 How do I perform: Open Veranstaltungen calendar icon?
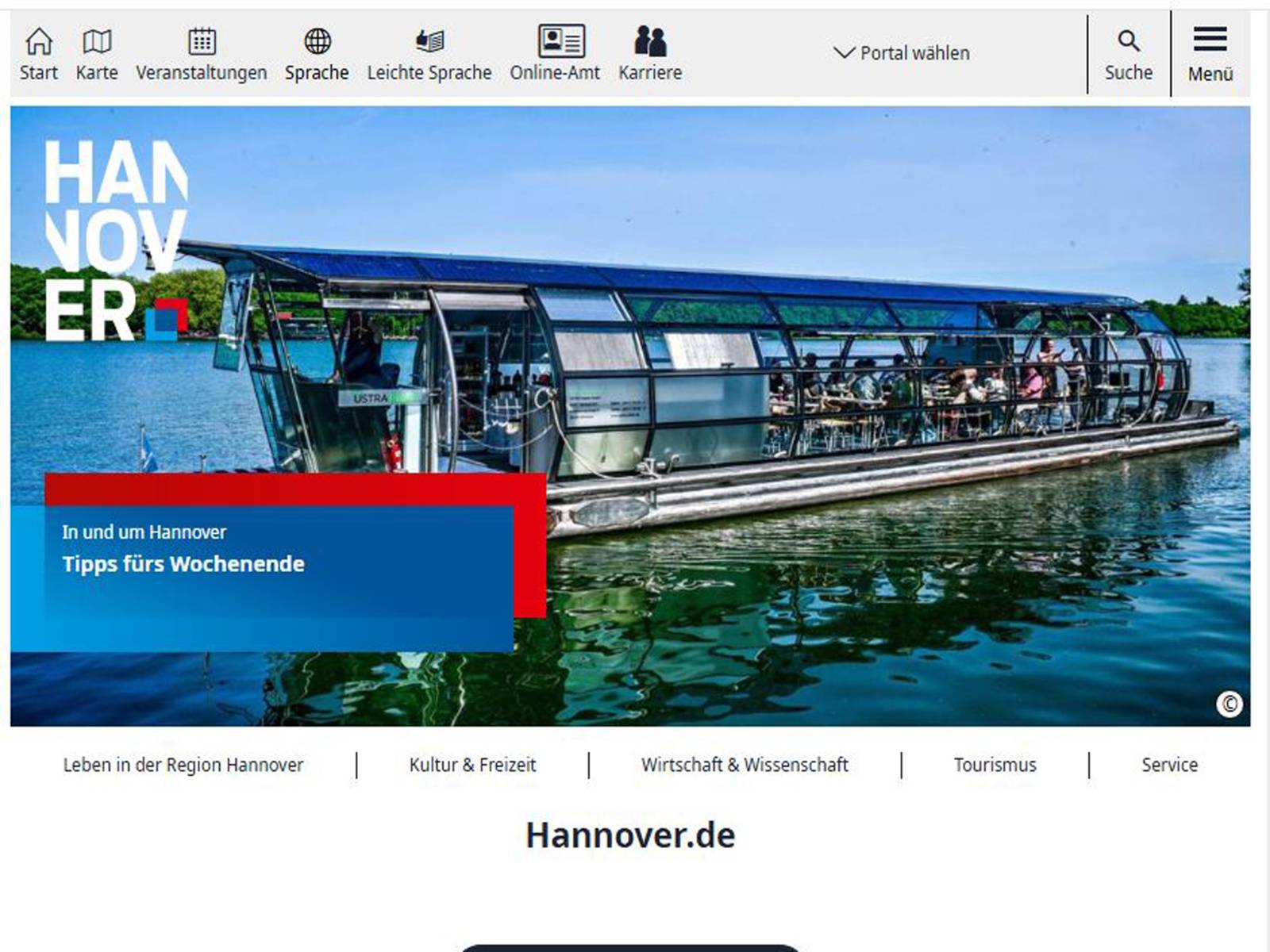[202, 40]
